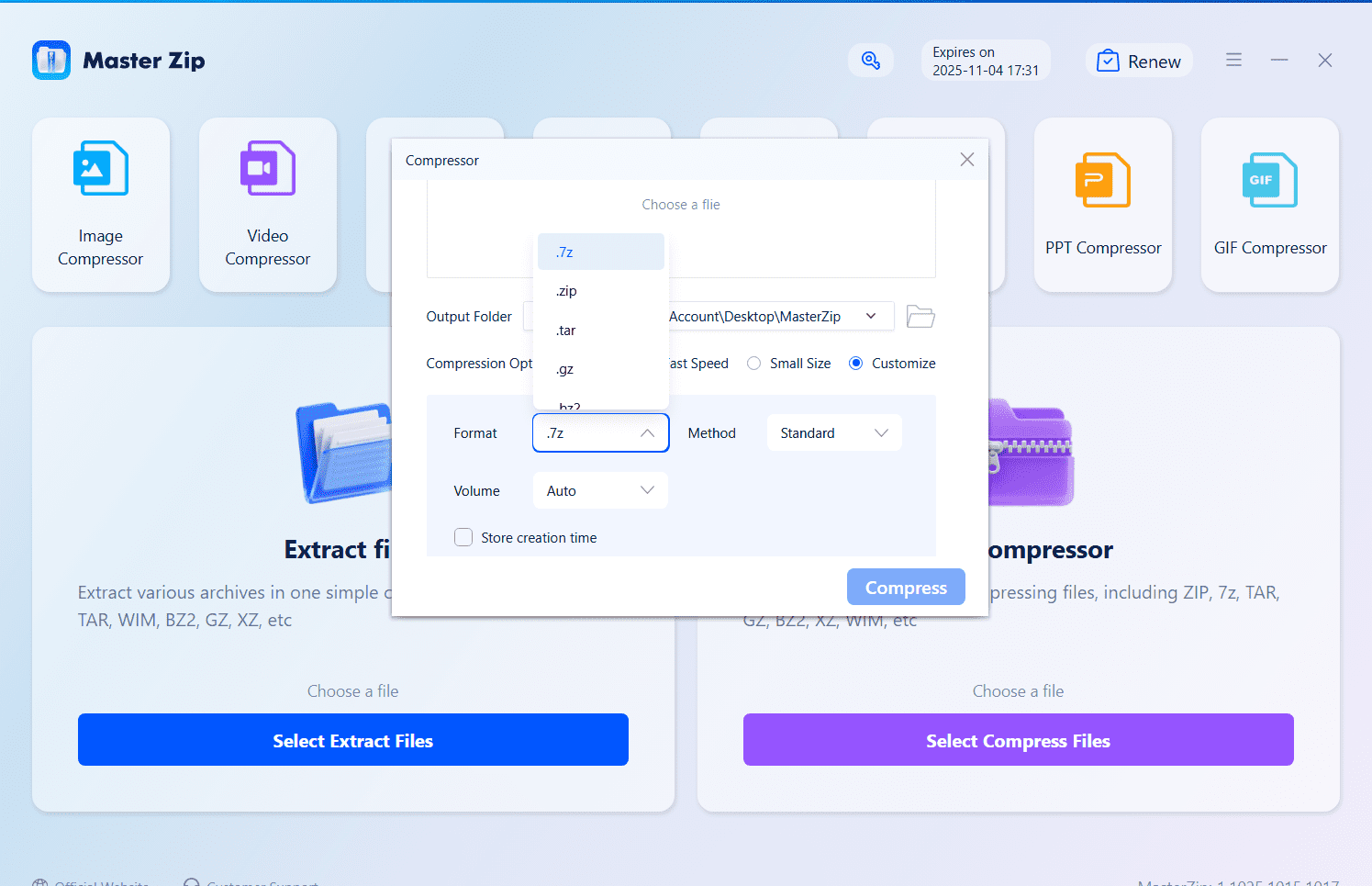This screenshot has width=1372, height=886.
Task: Click the Volume label in options panel
Action: click(477, 491)
